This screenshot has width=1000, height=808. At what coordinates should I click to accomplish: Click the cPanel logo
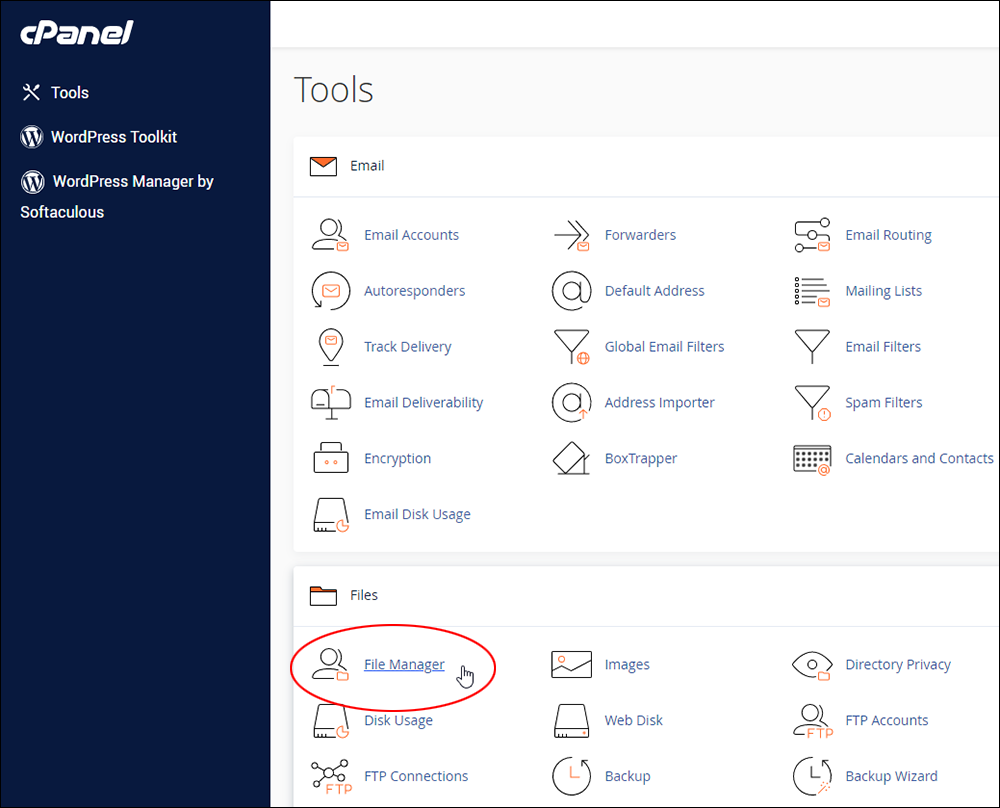[77, 33]
